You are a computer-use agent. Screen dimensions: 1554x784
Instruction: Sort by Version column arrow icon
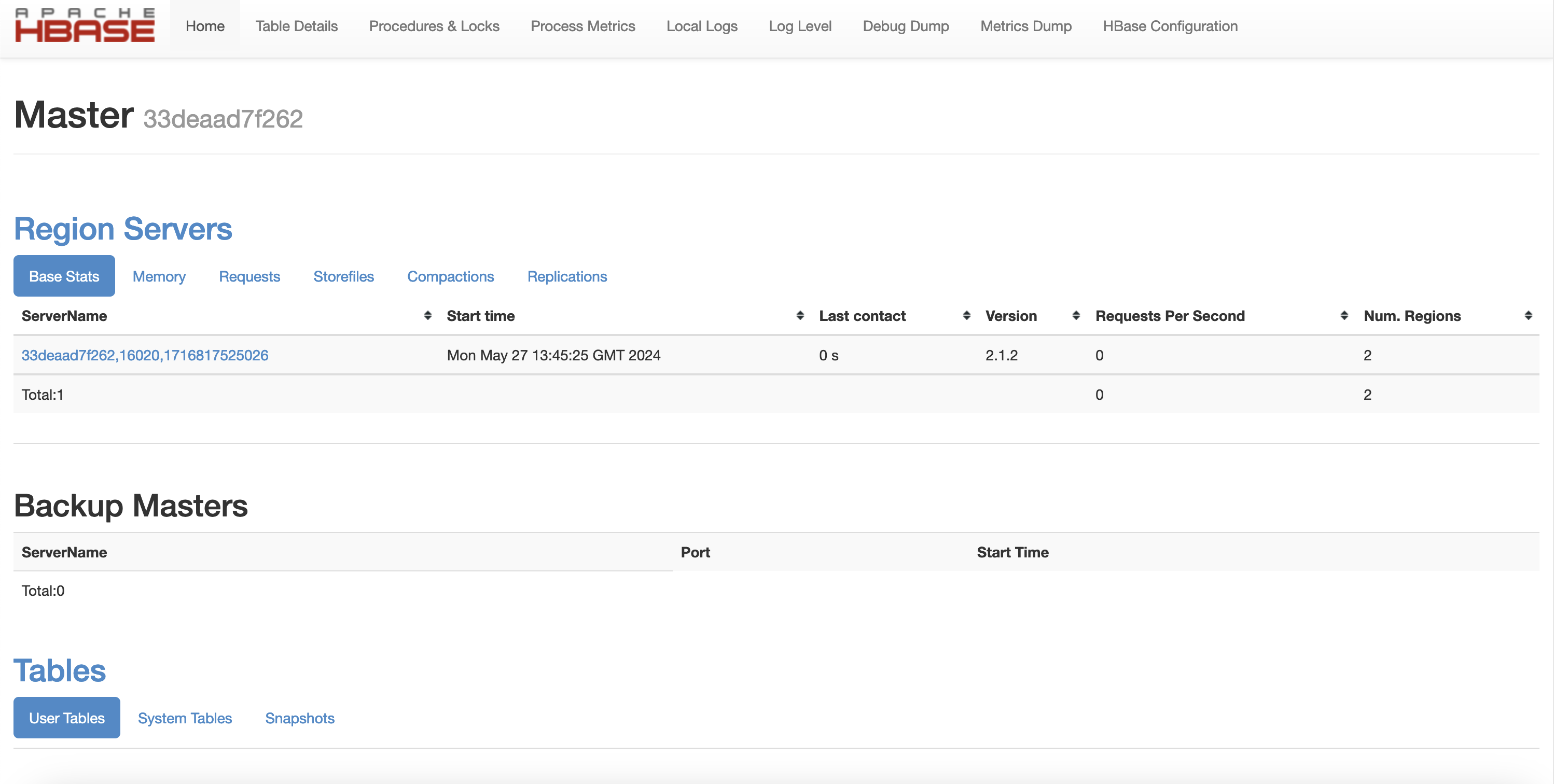pos(1076,315)
